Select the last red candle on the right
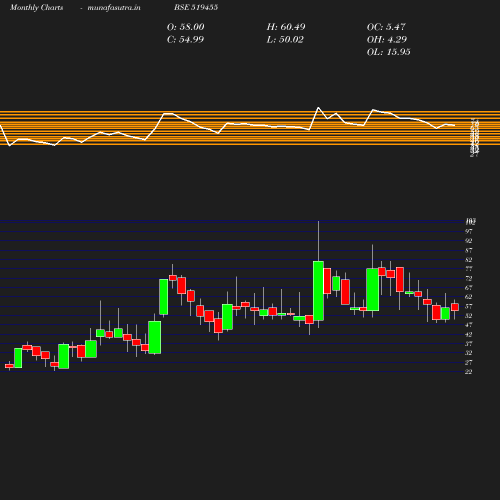 tap(455, 307)
